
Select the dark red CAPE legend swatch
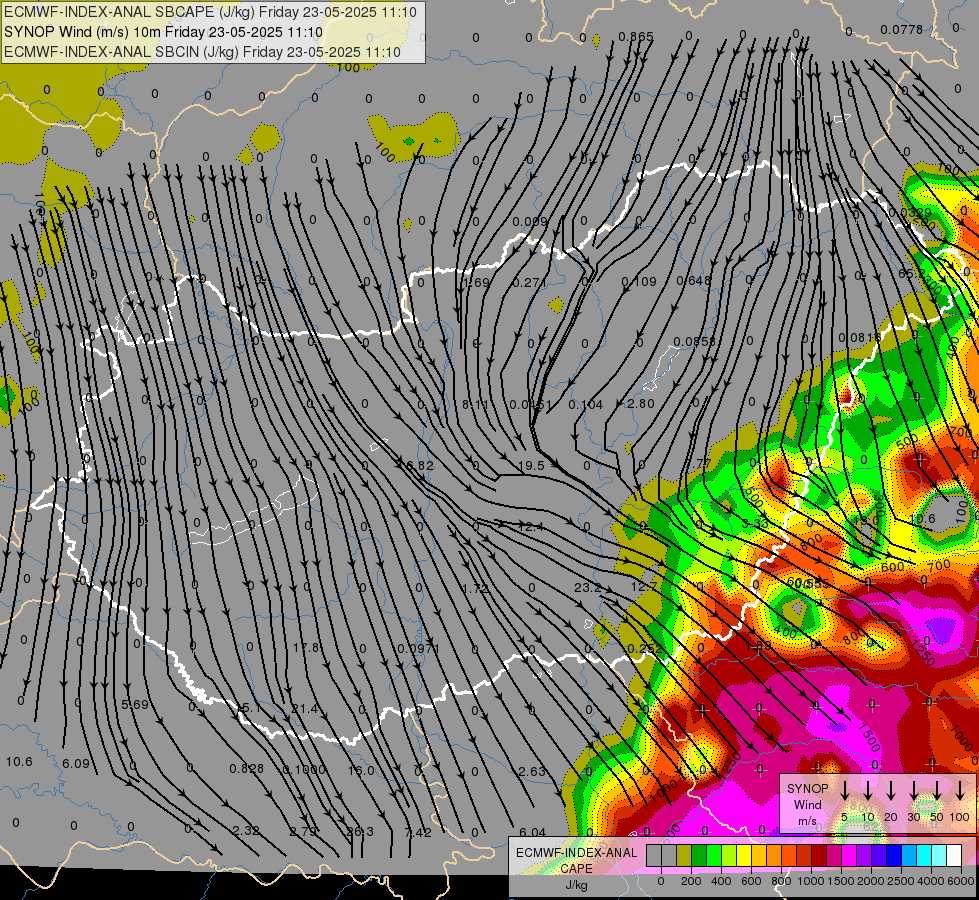coord(819,856)
